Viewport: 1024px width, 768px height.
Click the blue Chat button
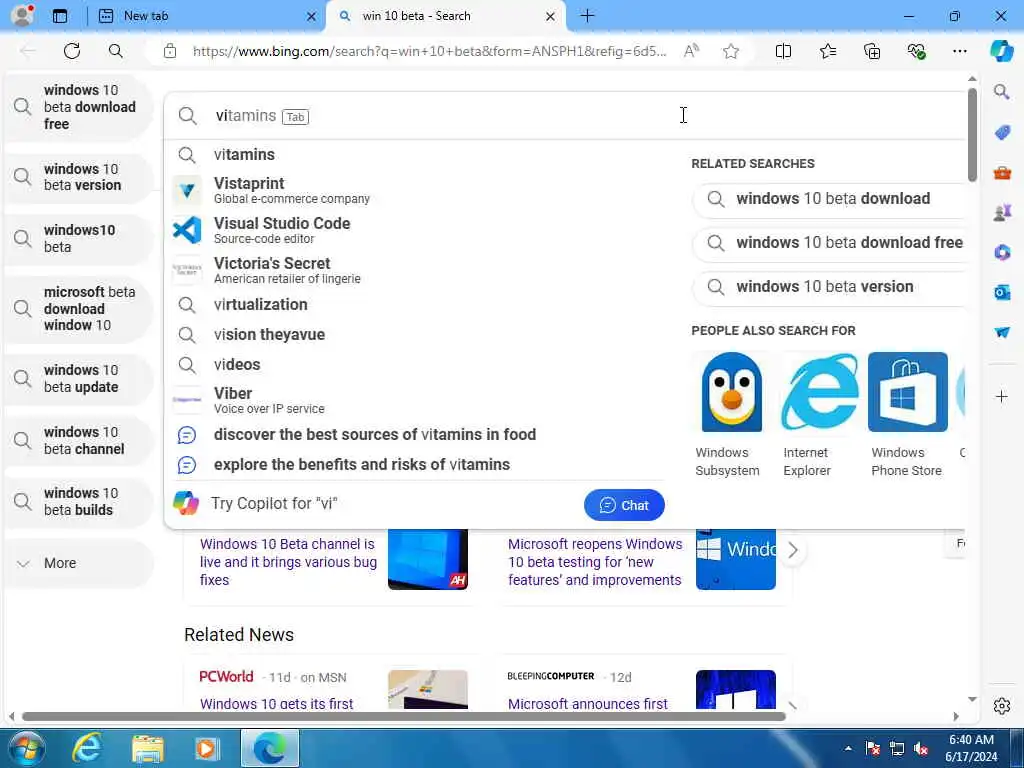(x=624, y=505)
